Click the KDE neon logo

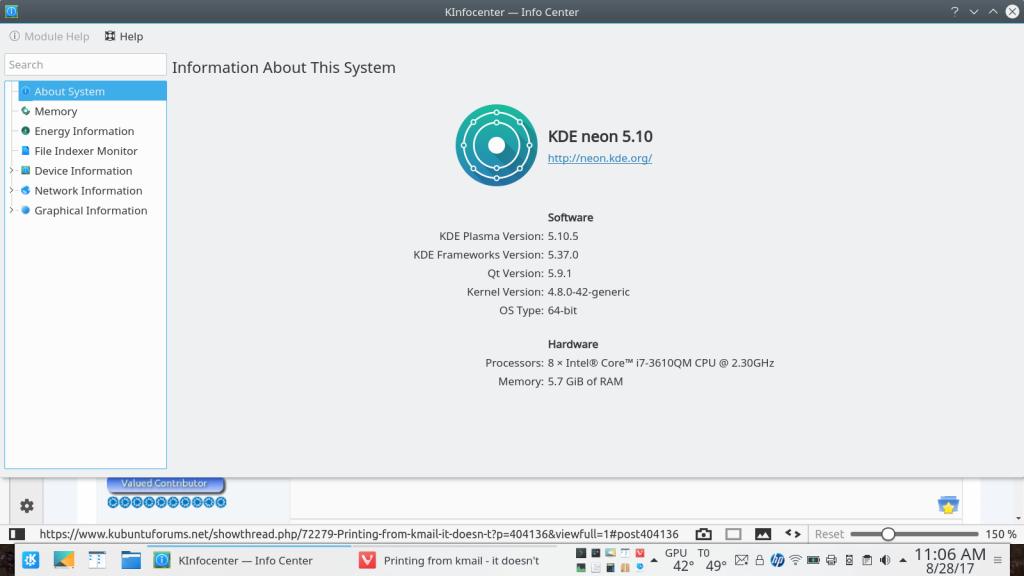(x=496, y=146)
